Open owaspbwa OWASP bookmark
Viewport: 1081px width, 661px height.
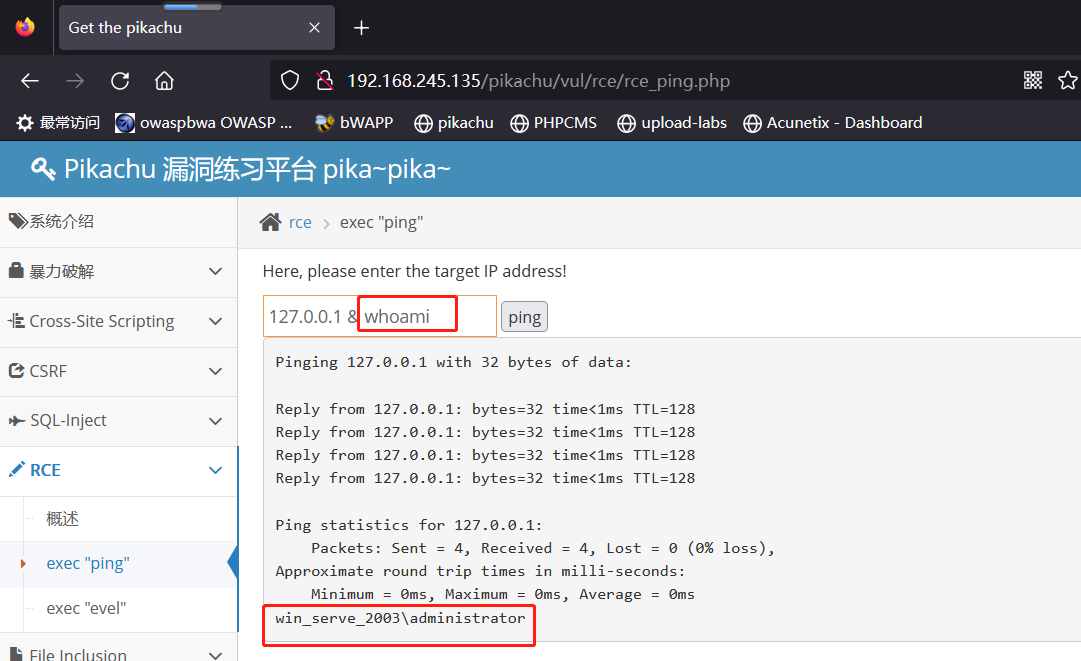(x=203, y=123)
